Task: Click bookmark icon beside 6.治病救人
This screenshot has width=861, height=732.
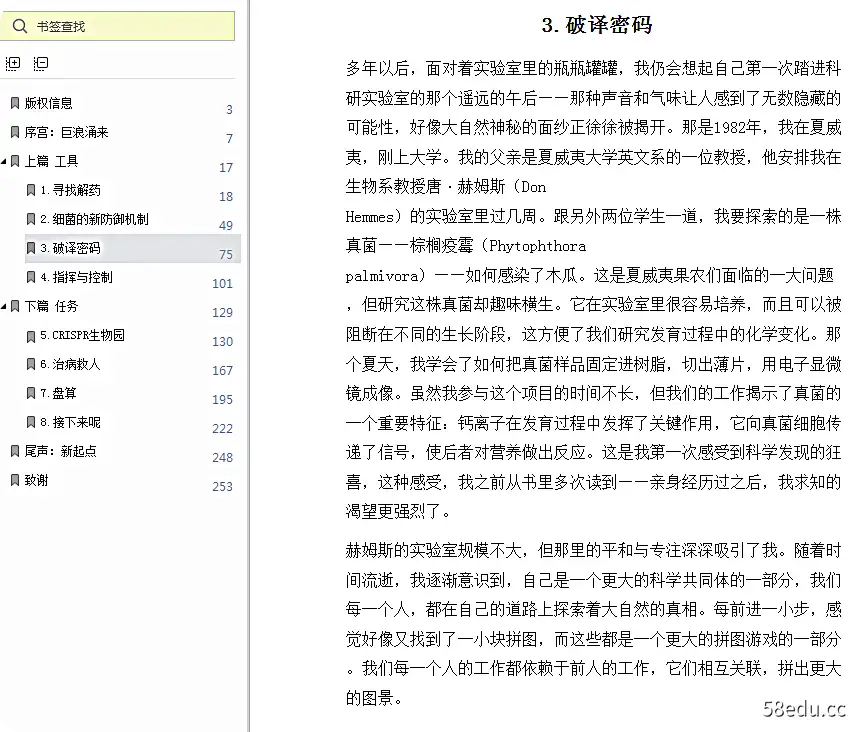Action: pos(31,364)
